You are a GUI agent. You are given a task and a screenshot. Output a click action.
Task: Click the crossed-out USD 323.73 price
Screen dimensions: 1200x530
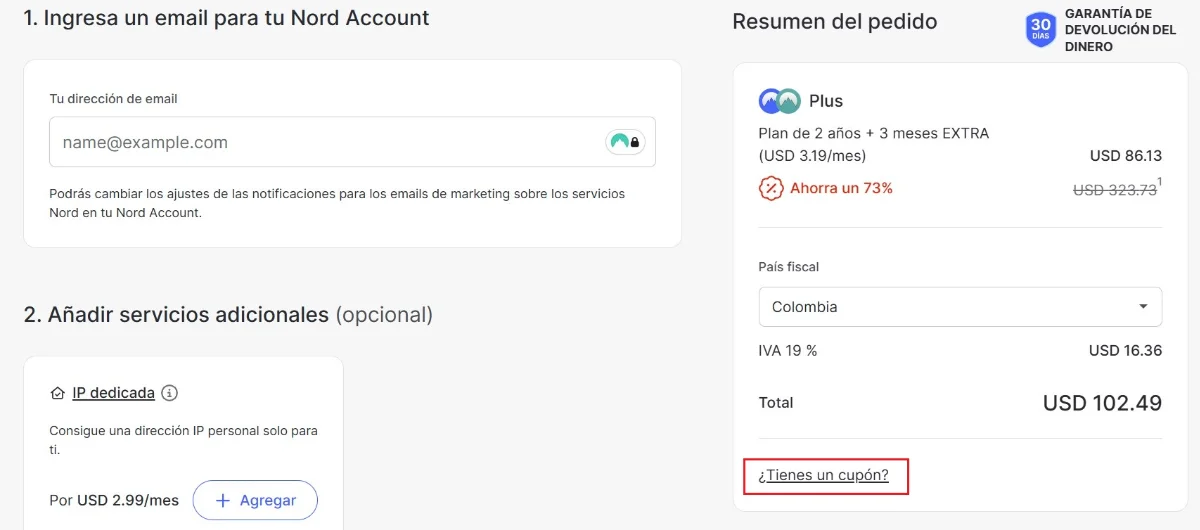pyautogui.click(x=1114, y=190)
